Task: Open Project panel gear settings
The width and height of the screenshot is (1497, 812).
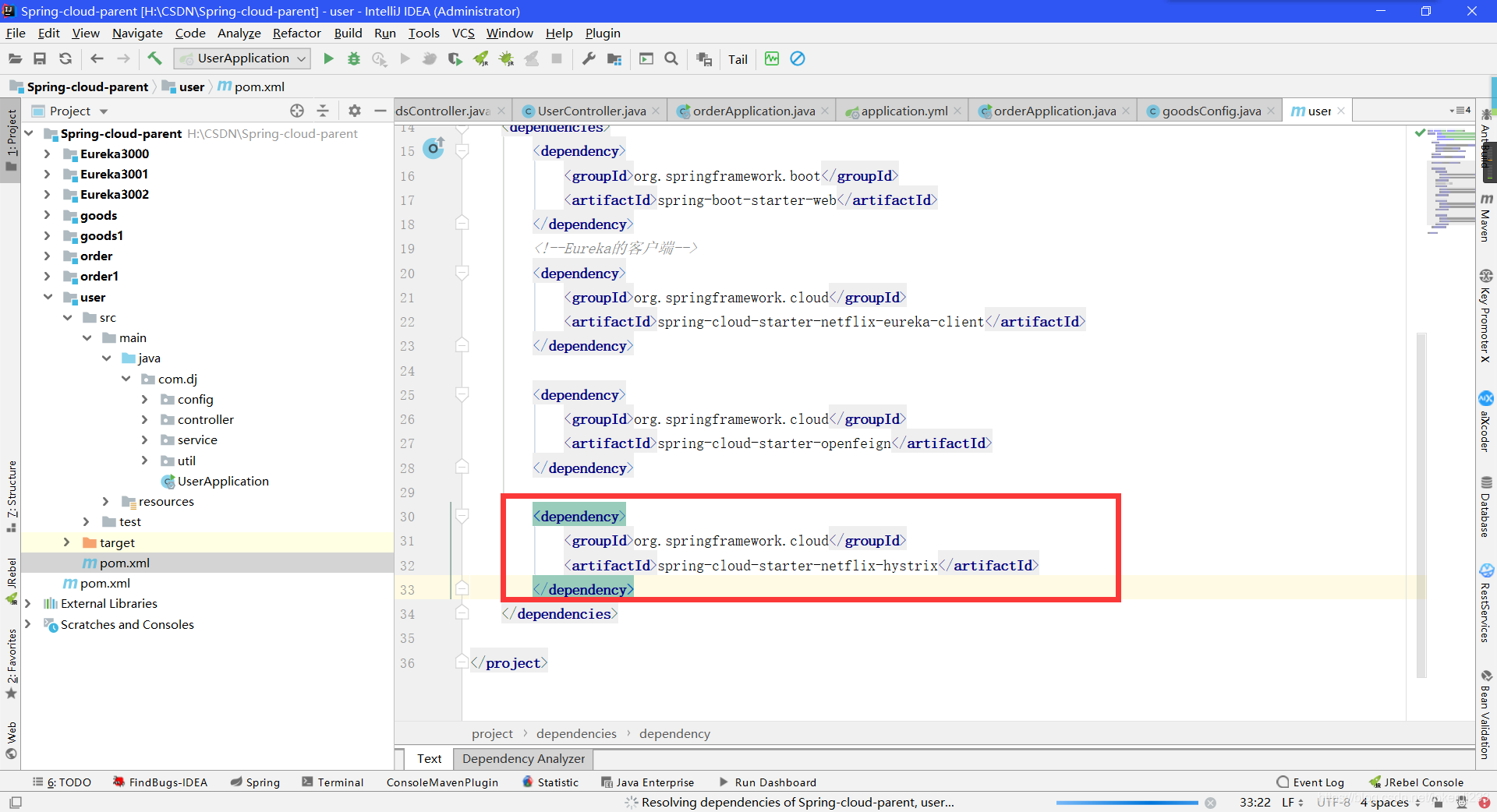Action: (355, 111)
